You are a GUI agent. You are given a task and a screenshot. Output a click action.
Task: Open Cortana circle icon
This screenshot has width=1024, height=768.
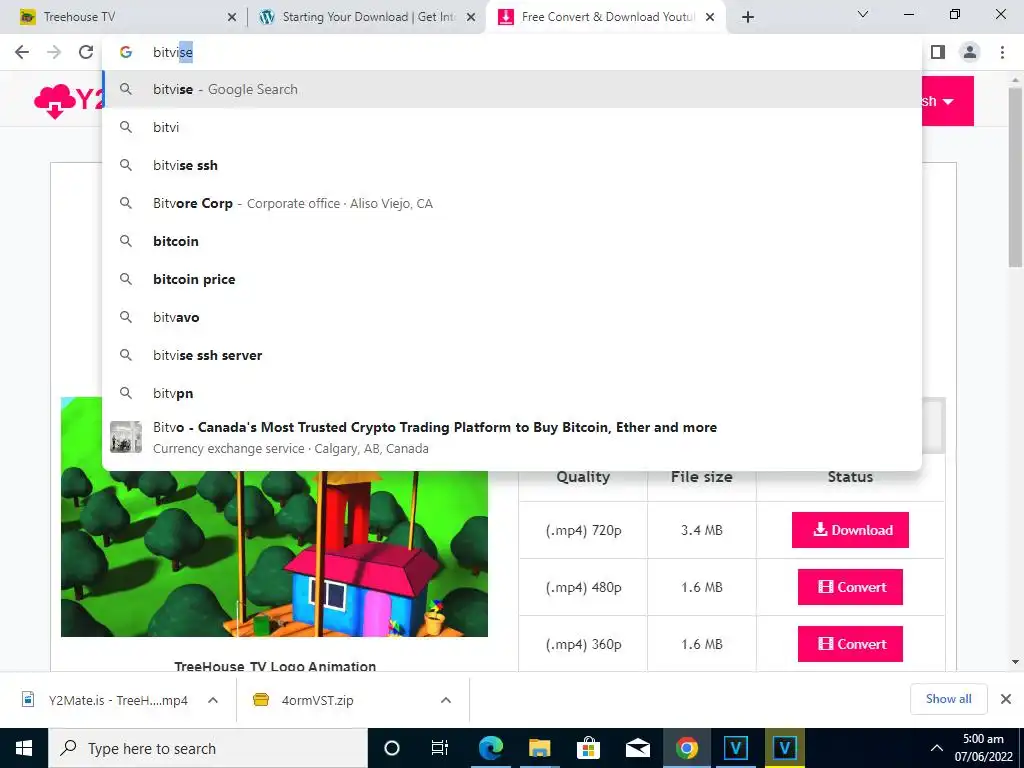391,748
